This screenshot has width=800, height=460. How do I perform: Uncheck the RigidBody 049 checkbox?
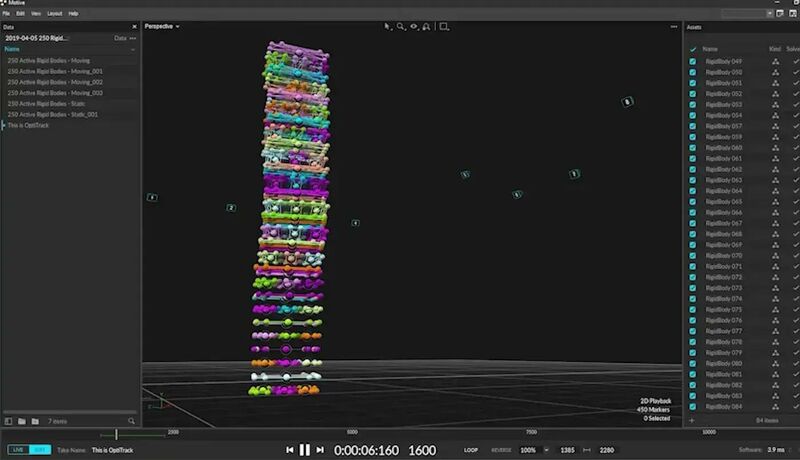pyautogui.click(x=692, y=62)
